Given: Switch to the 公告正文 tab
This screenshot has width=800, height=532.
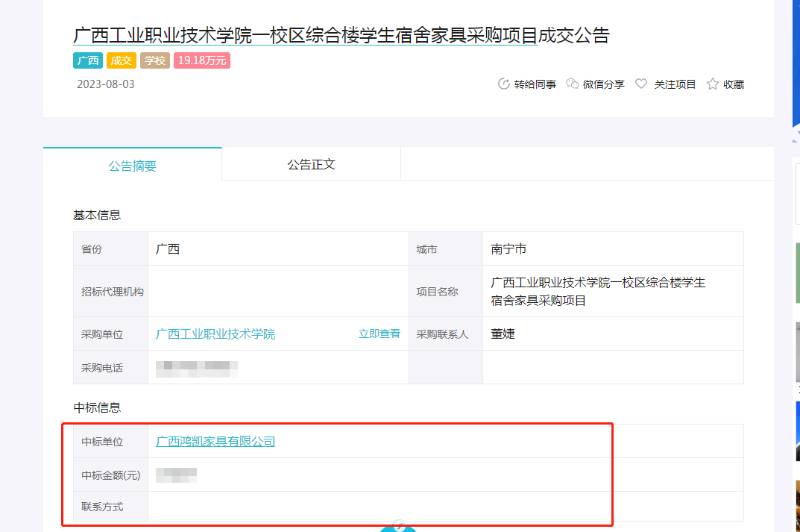Looking at the screenshot, I should [x=311, y=164].
